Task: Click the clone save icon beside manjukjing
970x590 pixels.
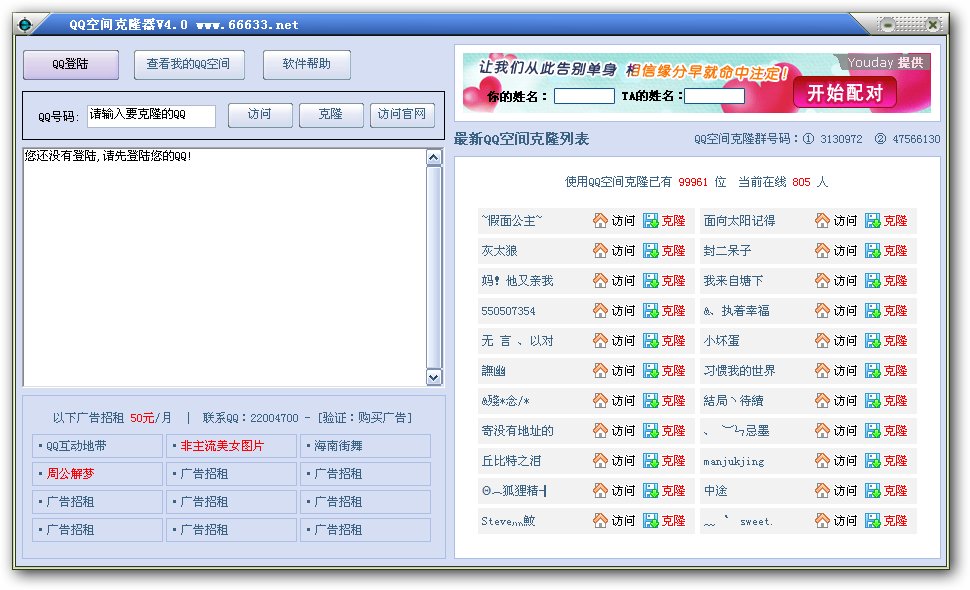Action: [872, 460]
